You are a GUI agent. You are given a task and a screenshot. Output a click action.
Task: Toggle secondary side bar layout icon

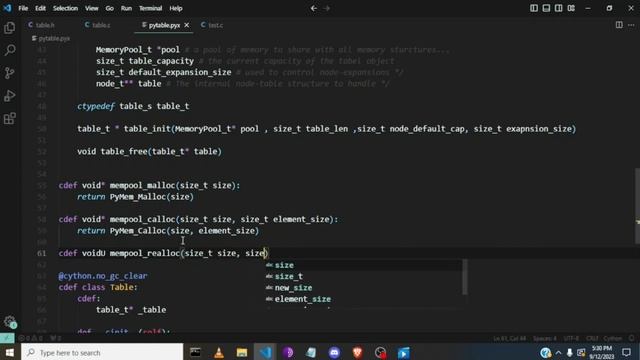tap(558, 8)
